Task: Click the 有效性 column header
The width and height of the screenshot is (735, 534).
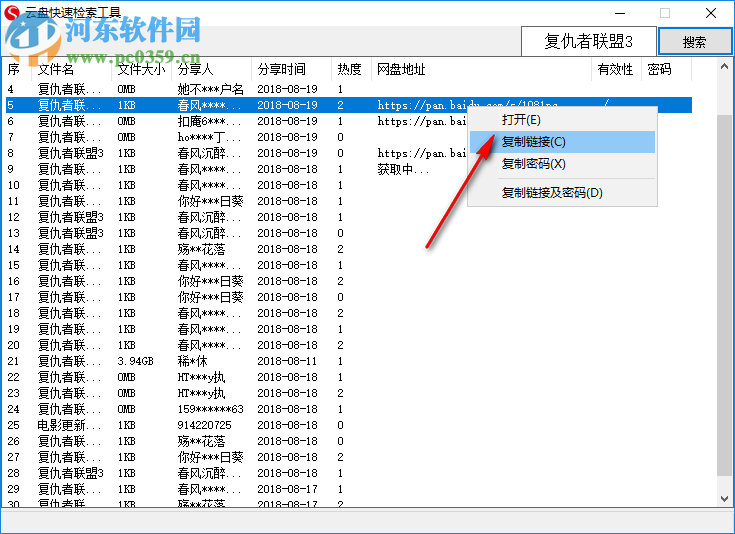Action: tap(616, 69)
